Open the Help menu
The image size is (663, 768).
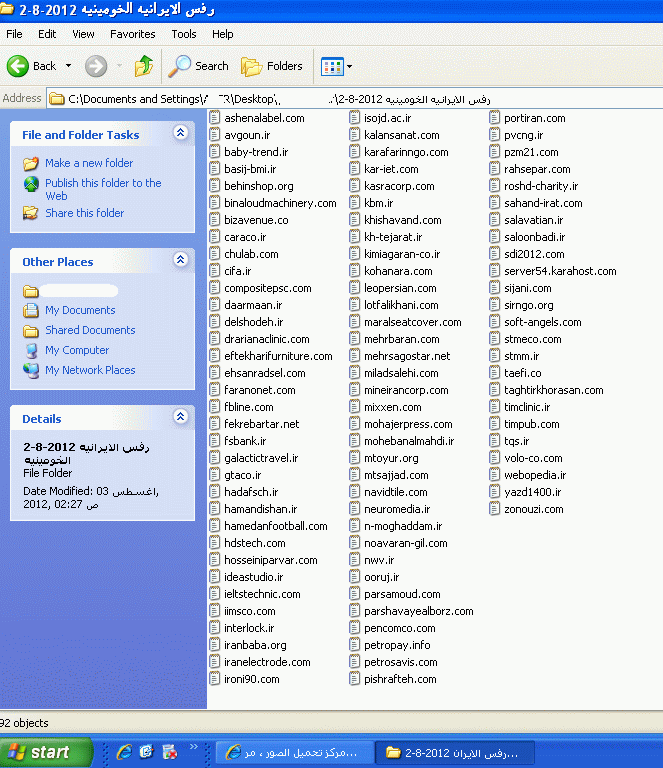coord(222,34)
